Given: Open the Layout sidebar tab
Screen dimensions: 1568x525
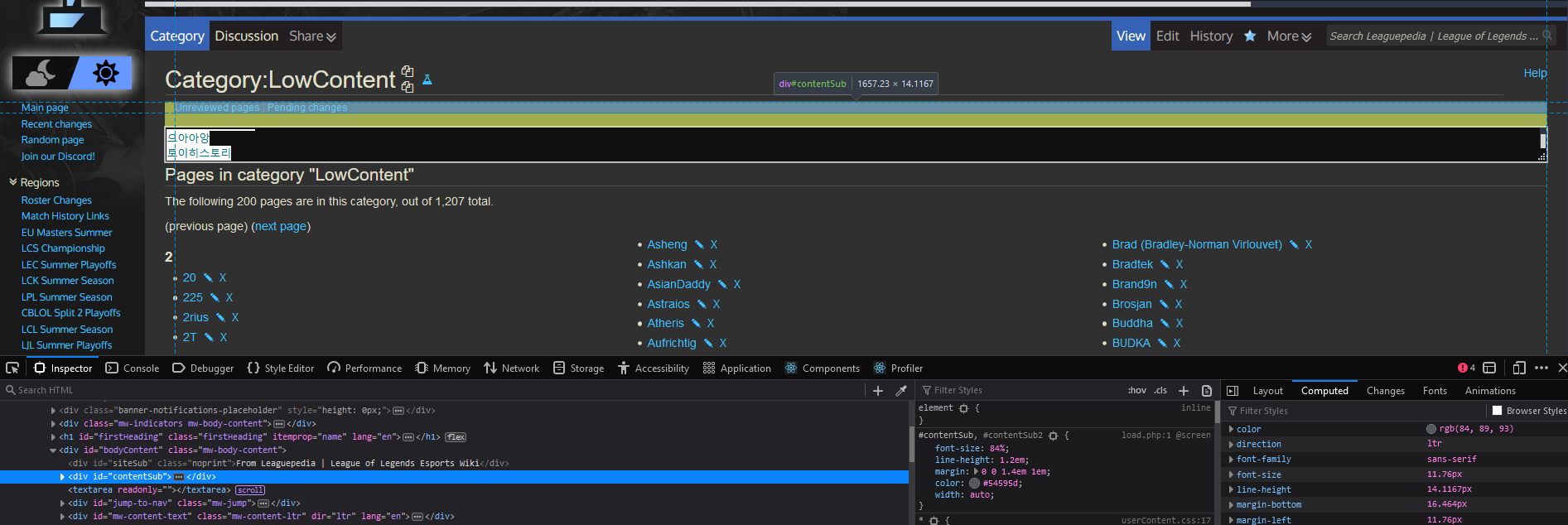Looking at the screenshot, I should 1267,391.
